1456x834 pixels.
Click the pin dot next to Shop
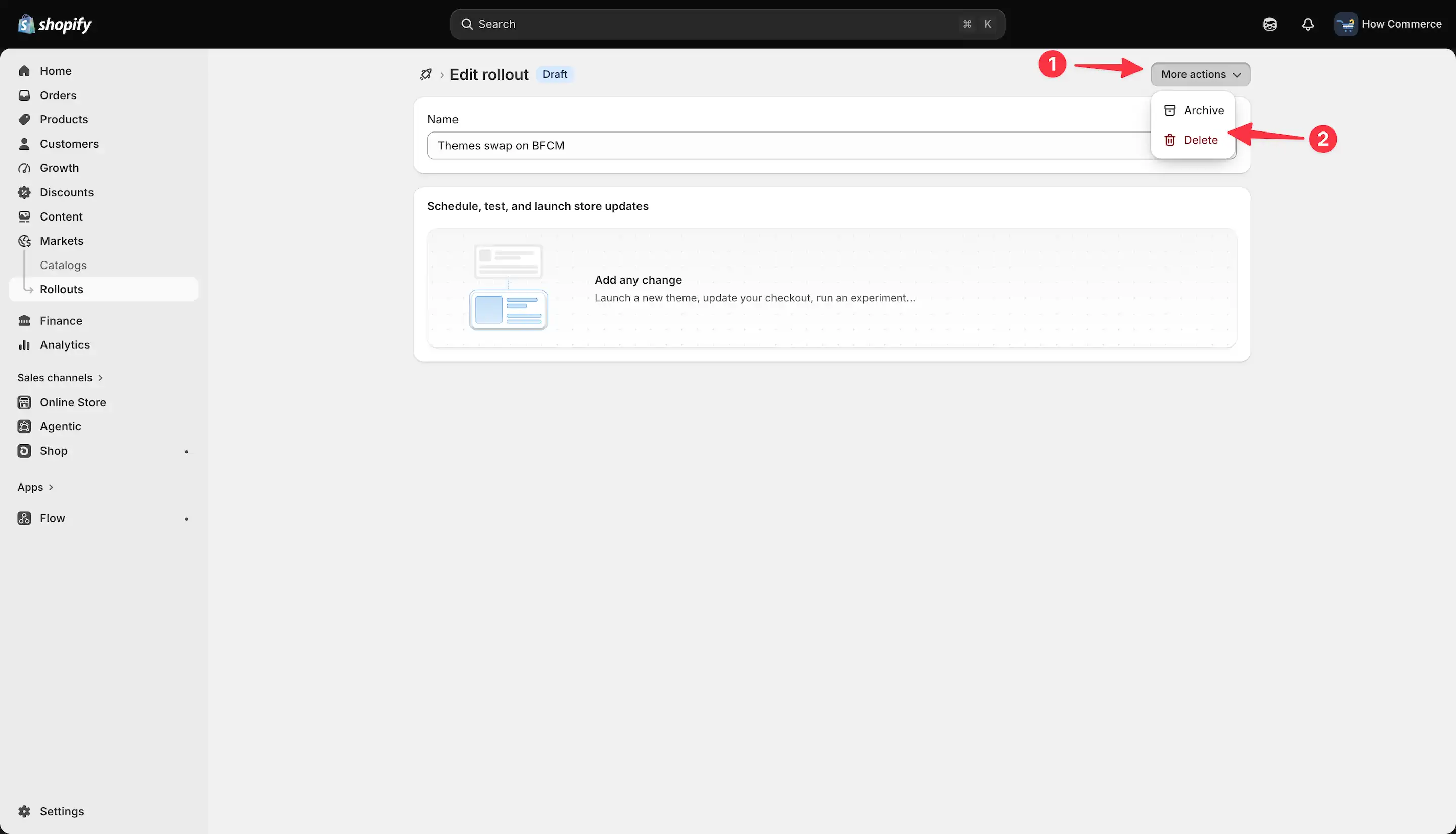tap(186, 451)
